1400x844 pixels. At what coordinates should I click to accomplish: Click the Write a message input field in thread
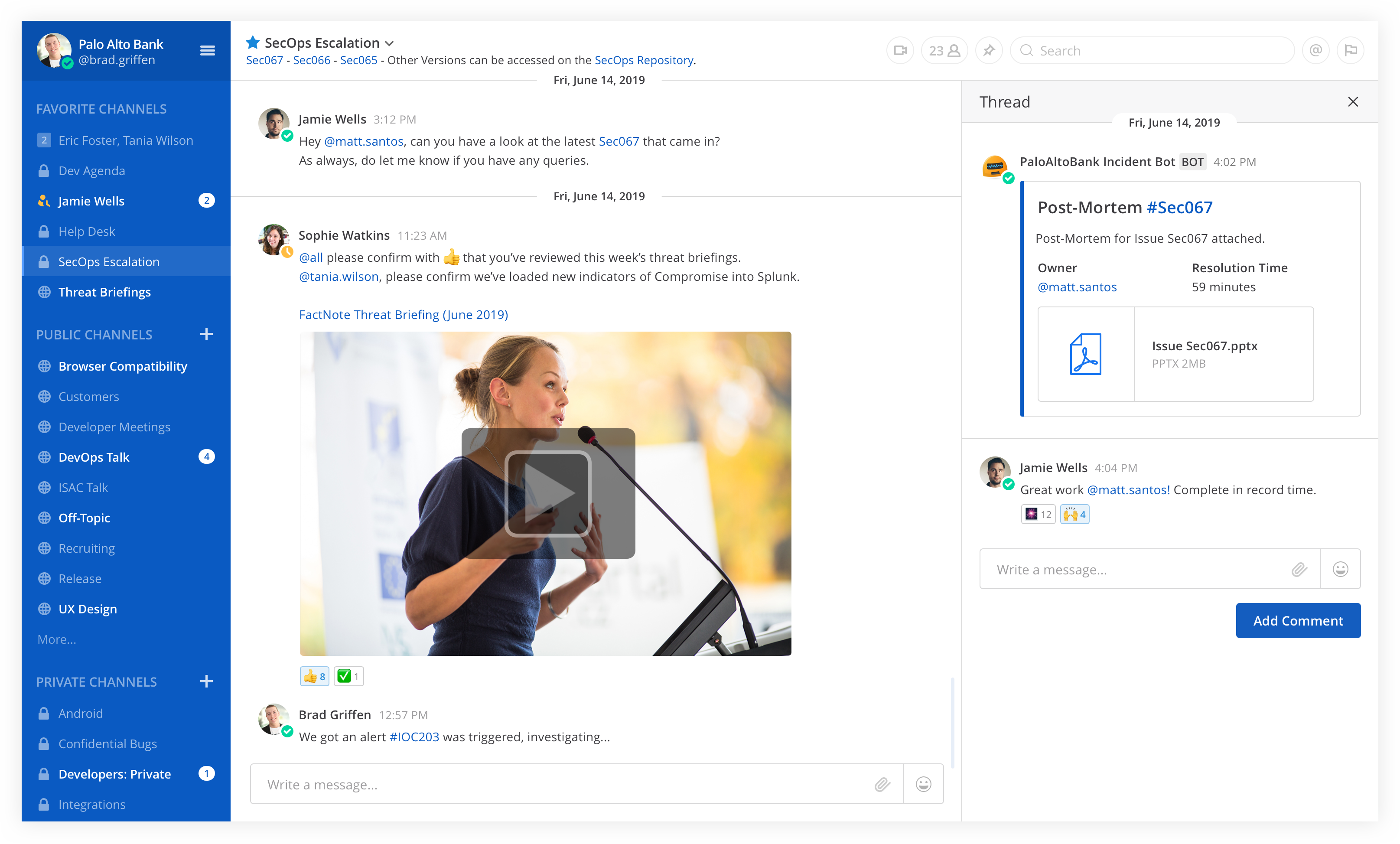coord(1140,569)
